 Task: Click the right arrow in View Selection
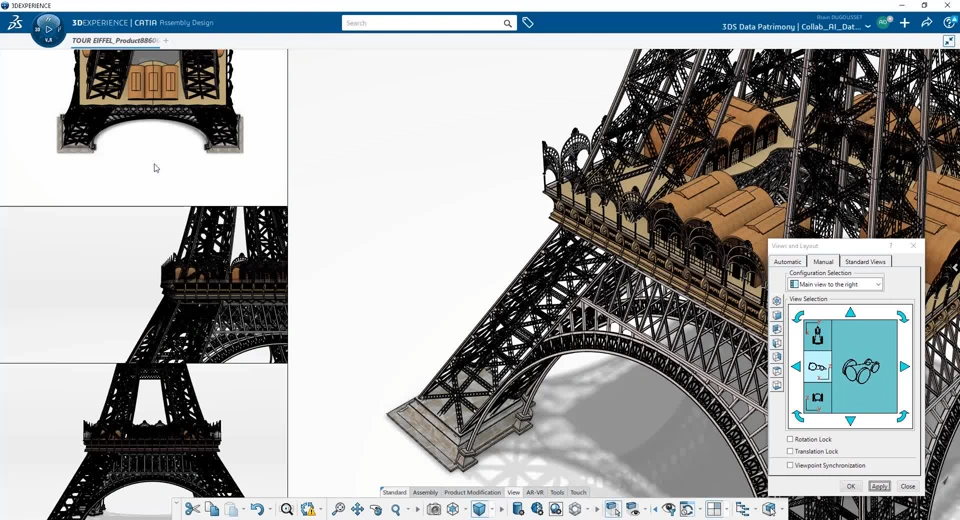point(904,366)
